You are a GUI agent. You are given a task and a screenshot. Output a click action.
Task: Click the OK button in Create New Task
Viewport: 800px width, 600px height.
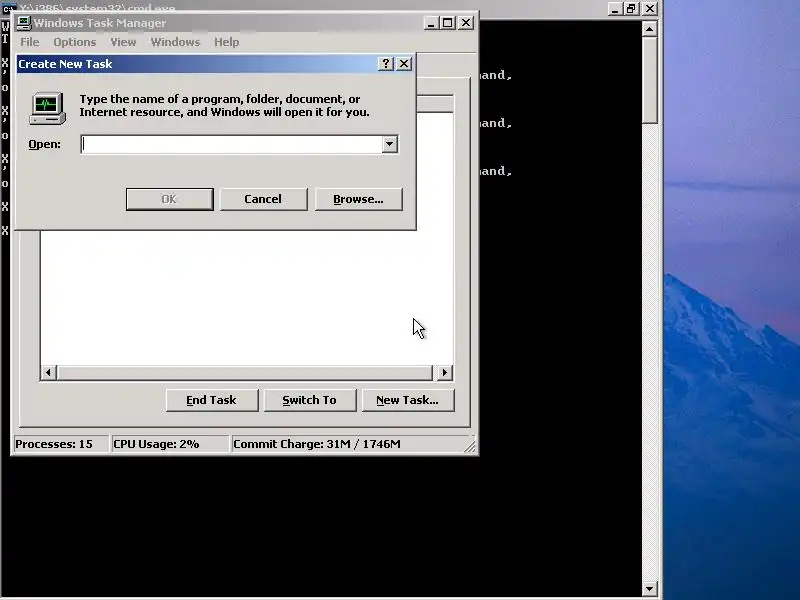169,199
